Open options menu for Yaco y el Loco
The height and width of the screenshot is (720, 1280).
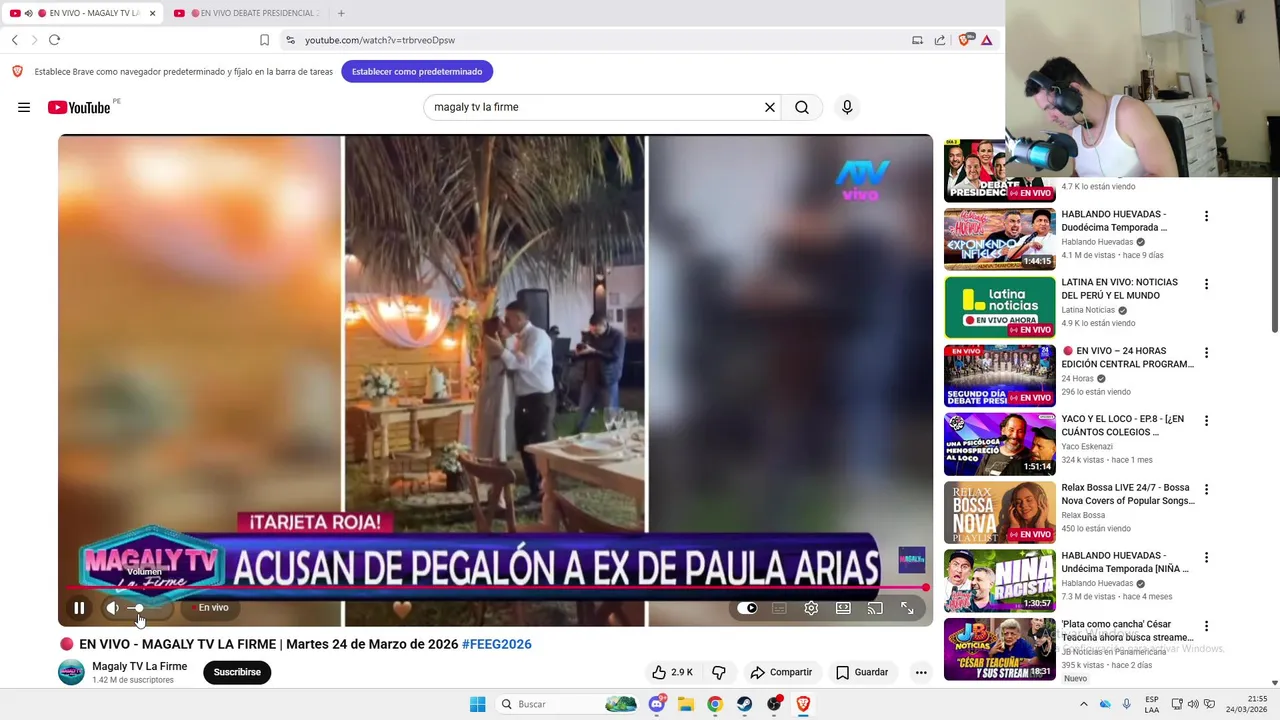tap(1206, 421)
